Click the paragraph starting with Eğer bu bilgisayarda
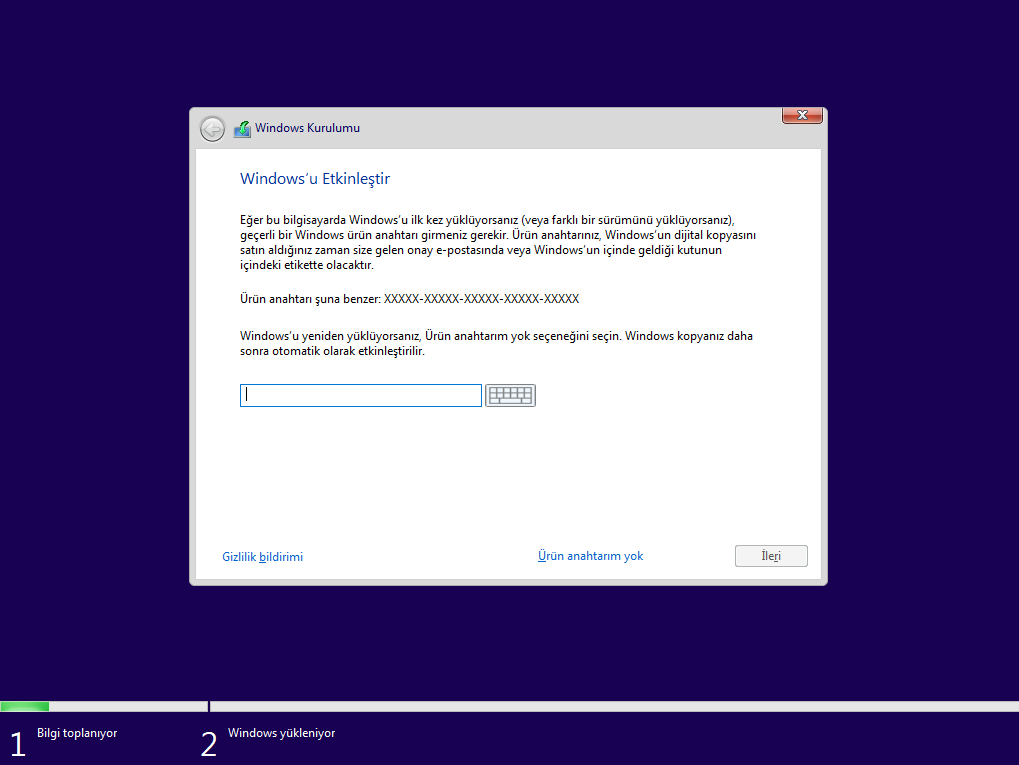Image resolution: width=1019 pixels, height=765 pixels. pos(497,242)
